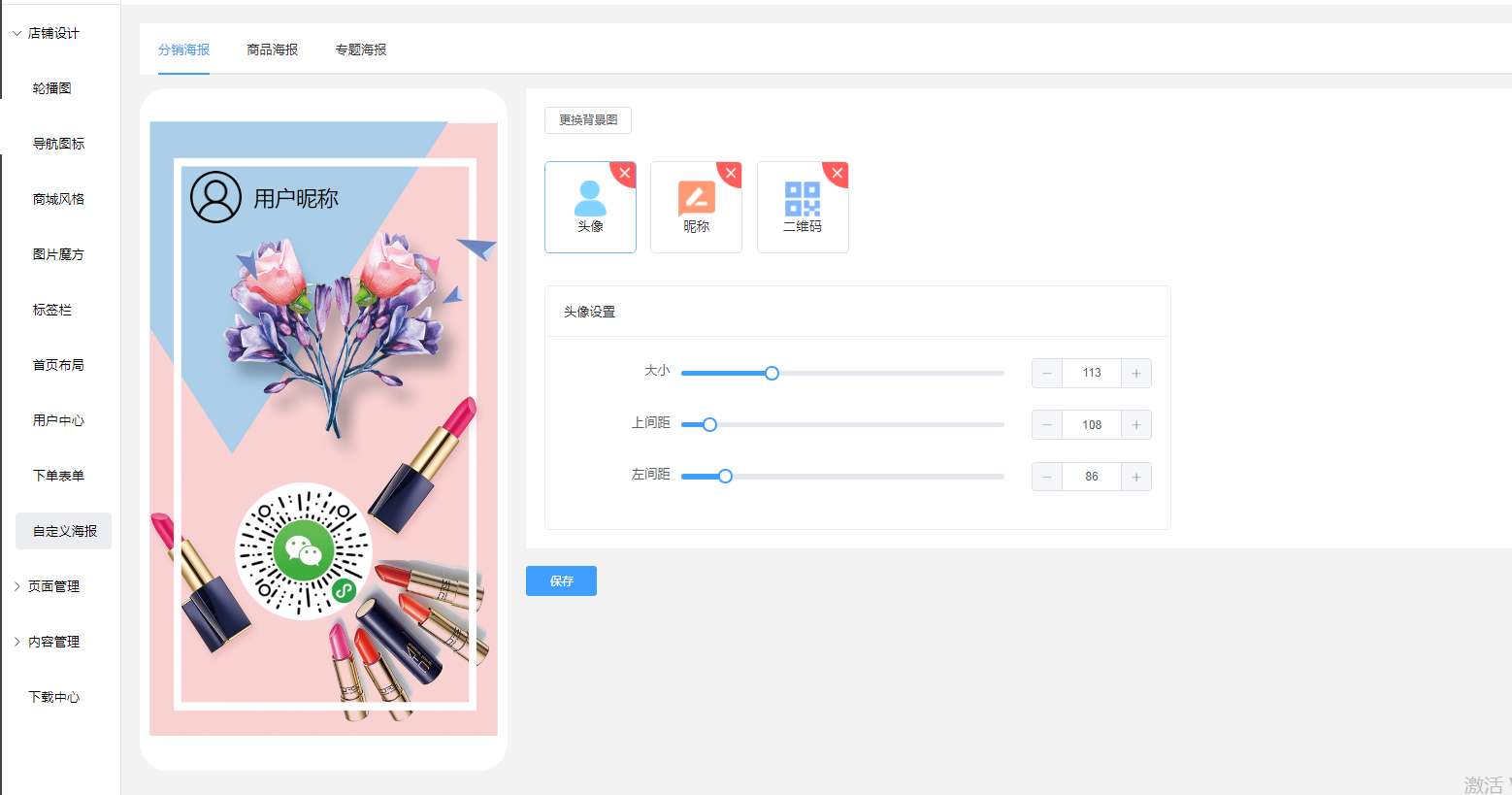Click the 大小 size slider handle
The height and width of the screenshot is (795, 1512).
point(772,373)
